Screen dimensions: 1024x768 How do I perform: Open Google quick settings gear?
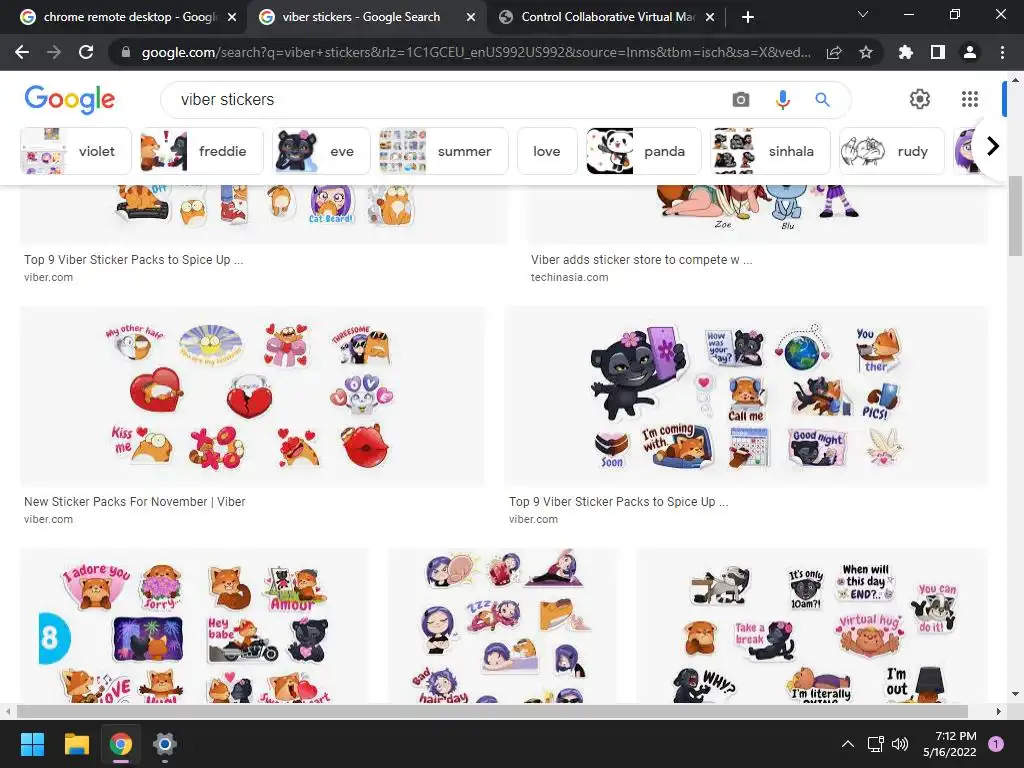click(920, 99)
